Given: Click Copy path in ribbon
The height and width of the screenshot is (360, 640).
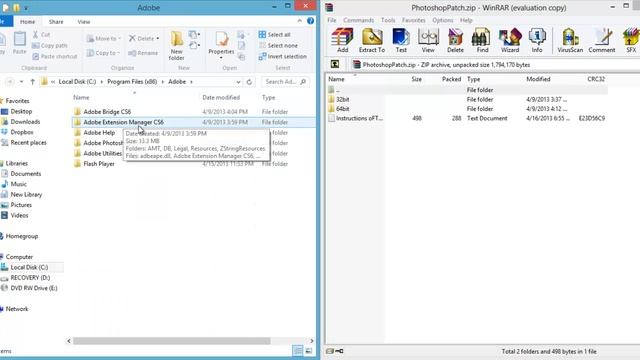Looking at the screenshot, I should pos(50,45).
